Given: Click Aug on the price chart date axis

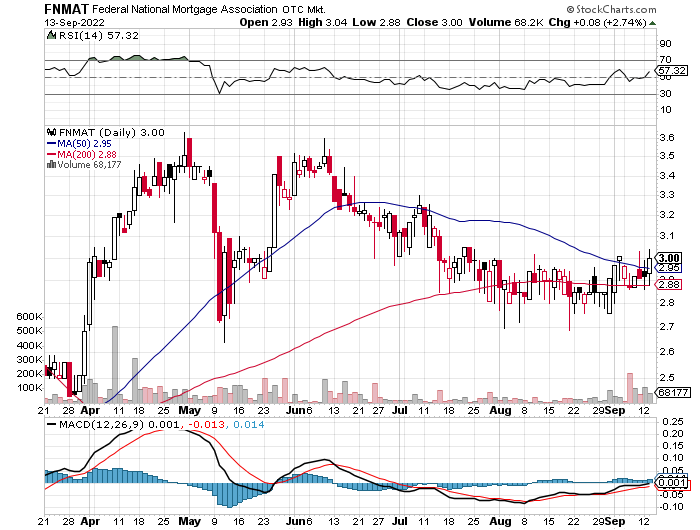Looking at the screenshot, I should coord(500,410).
